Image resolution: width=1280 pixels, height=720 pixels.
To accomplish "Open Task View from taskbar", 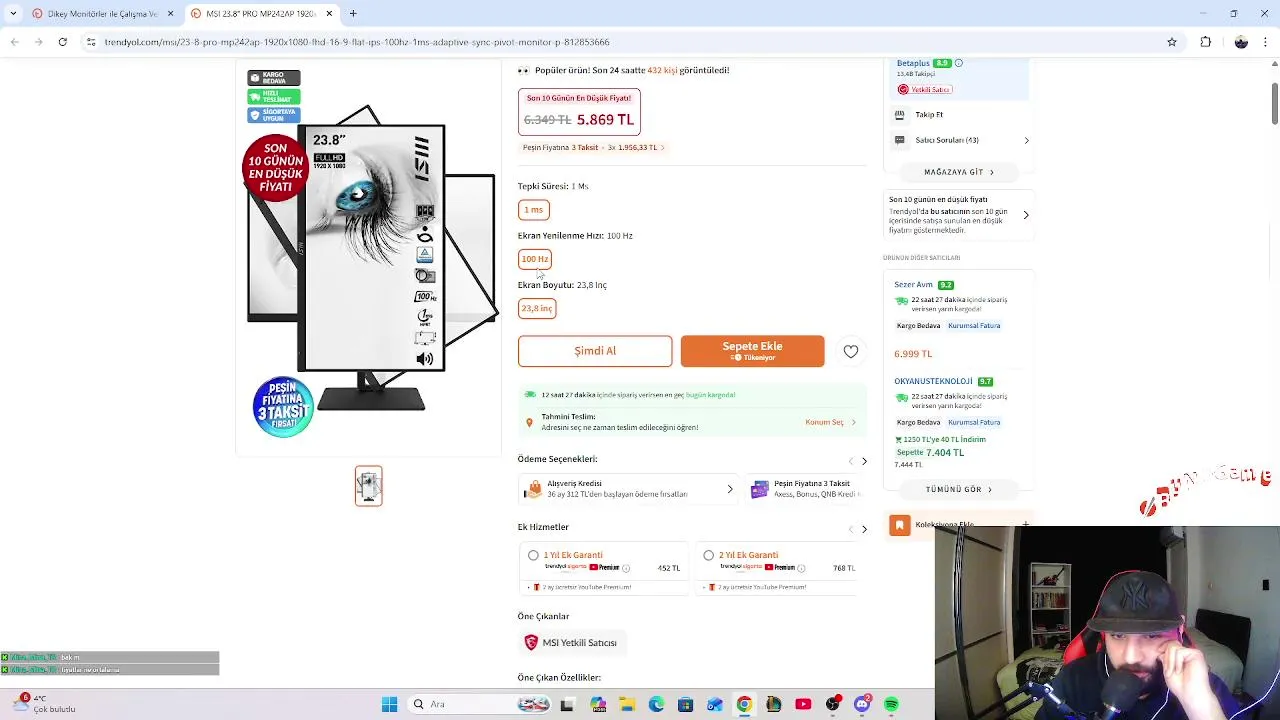I will (x=567, y=704).
